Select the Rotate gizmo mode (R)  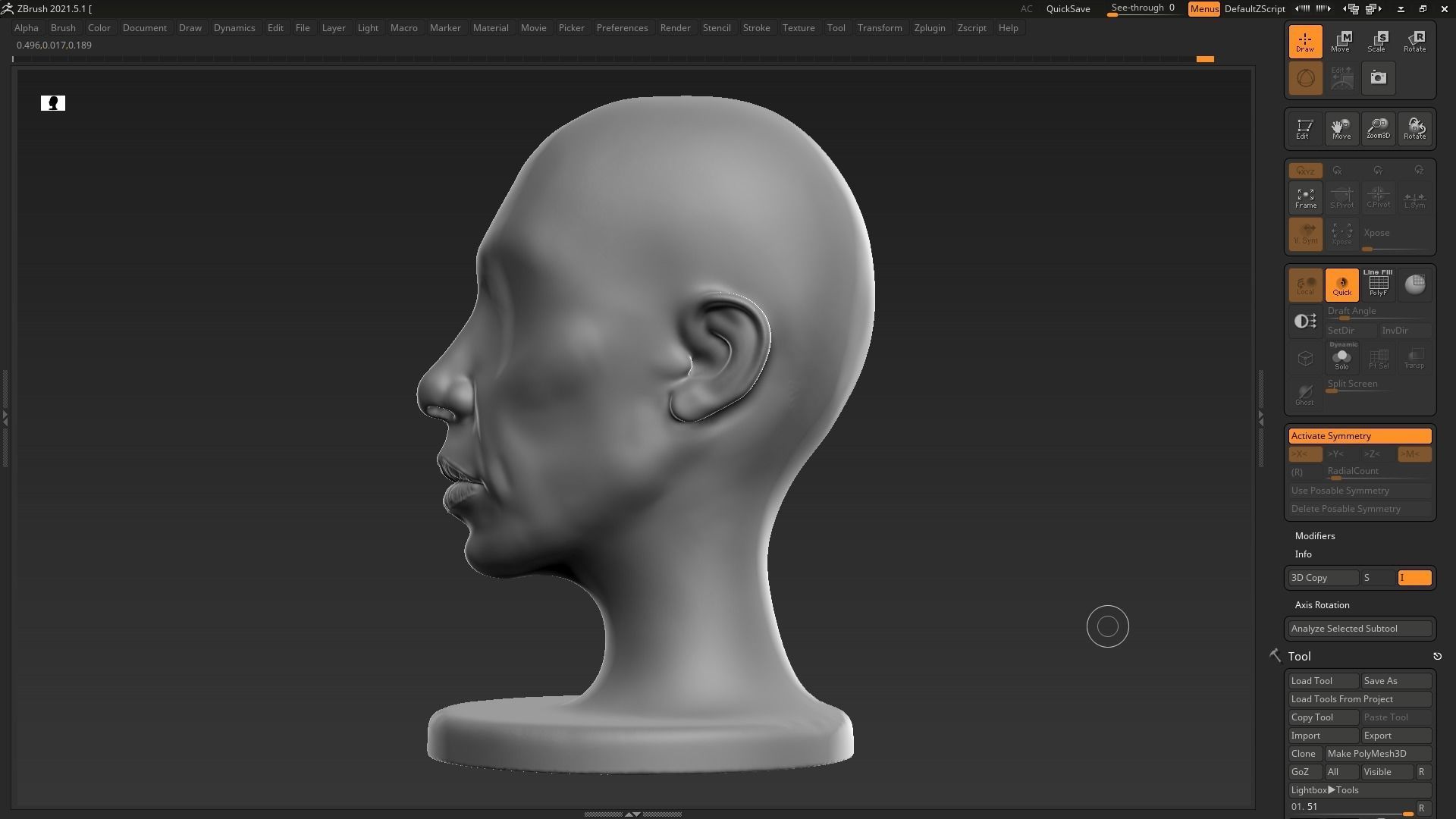click(1414, 41)
